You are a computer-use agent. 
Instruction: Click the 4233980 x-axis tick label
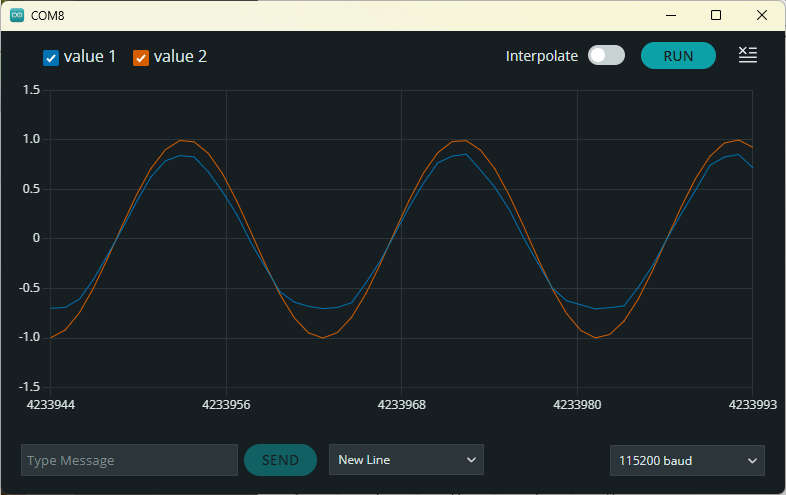[577, 405]
